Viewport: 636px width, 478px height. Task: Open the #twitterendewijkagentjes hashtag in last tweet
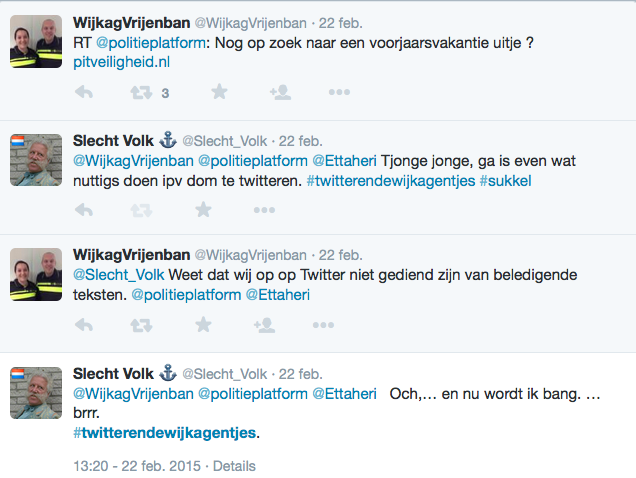pos(165,432)
